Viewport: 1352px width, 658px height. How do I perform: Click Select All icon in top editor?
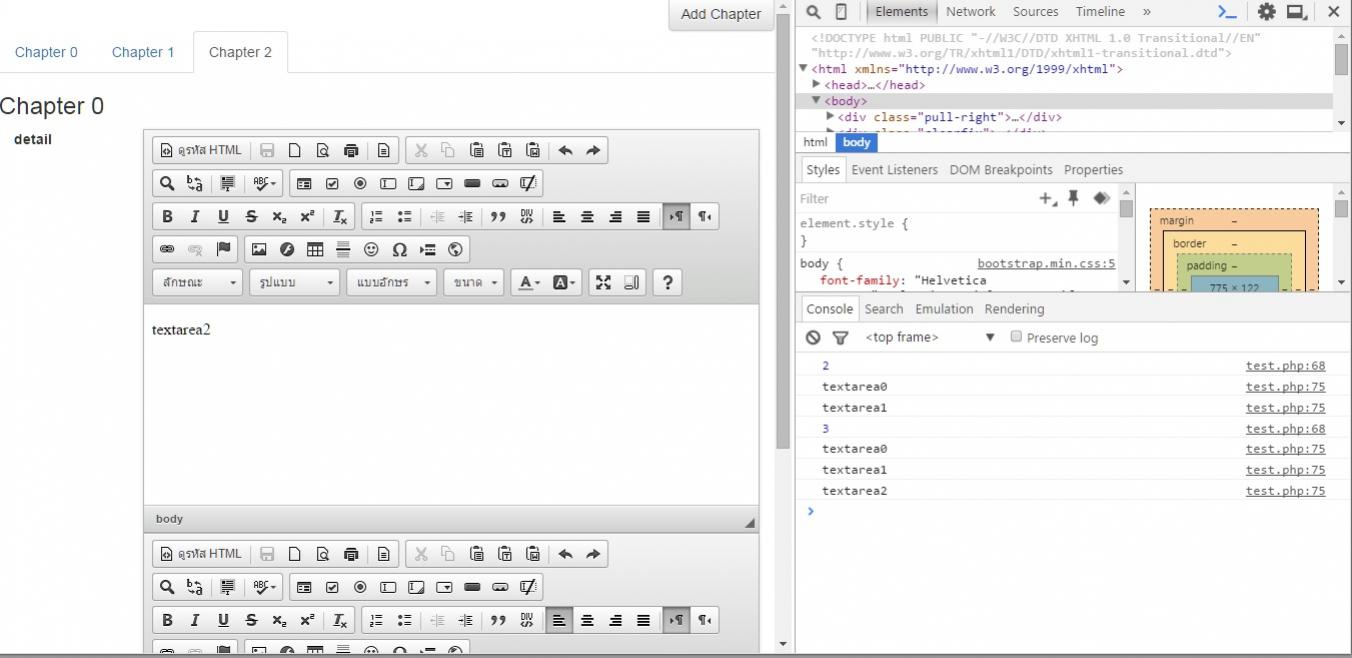(x=227, y=183)
